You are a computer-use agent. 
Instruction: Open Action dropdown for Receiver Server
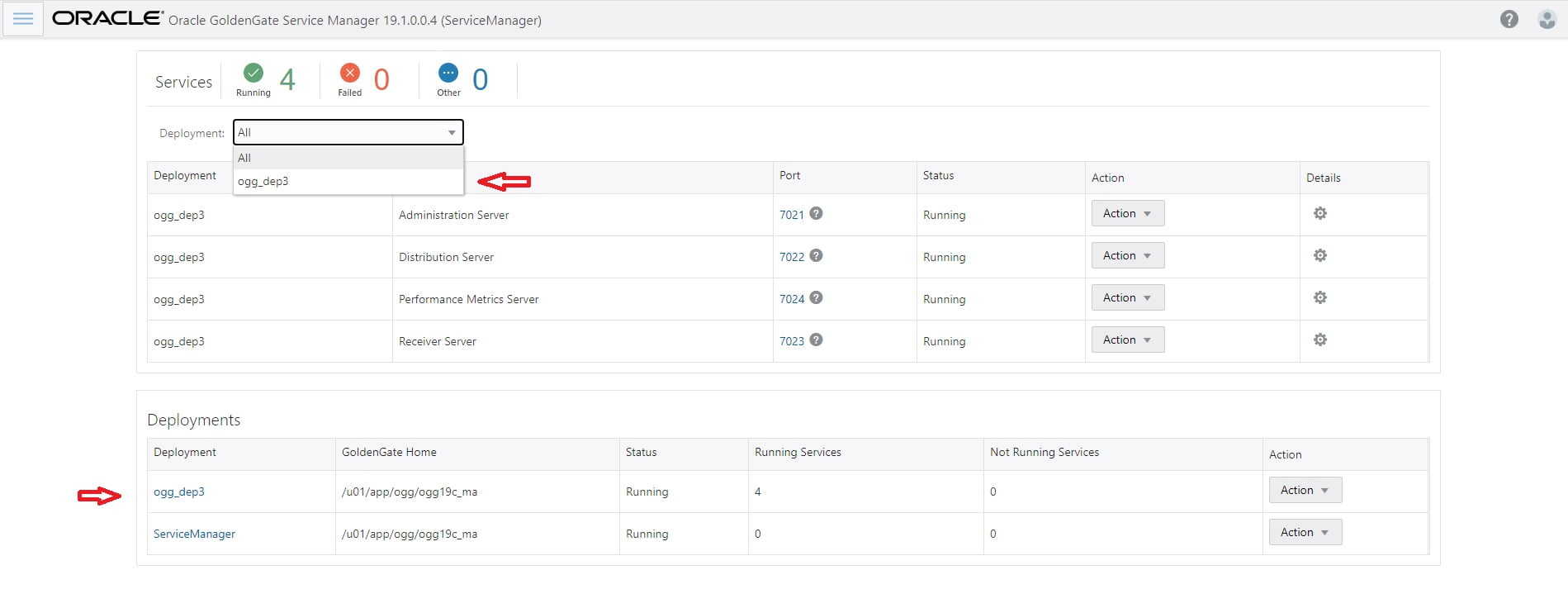[x=1127, y=340]
